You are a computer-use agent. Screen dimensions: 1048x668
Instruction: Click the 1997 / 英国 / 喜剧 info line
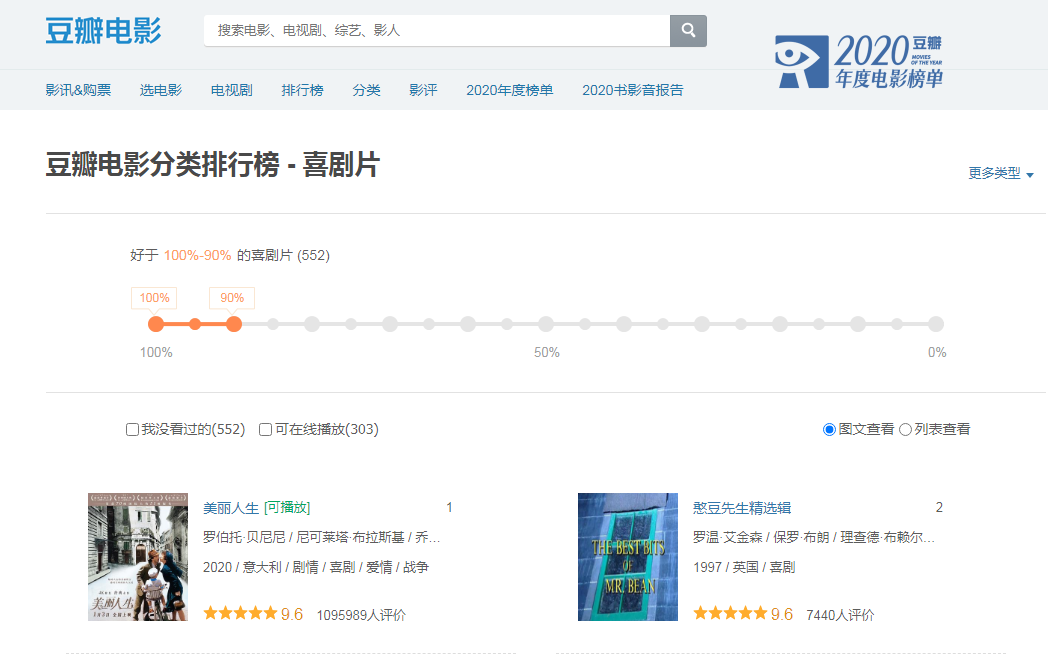pos(744,568)
